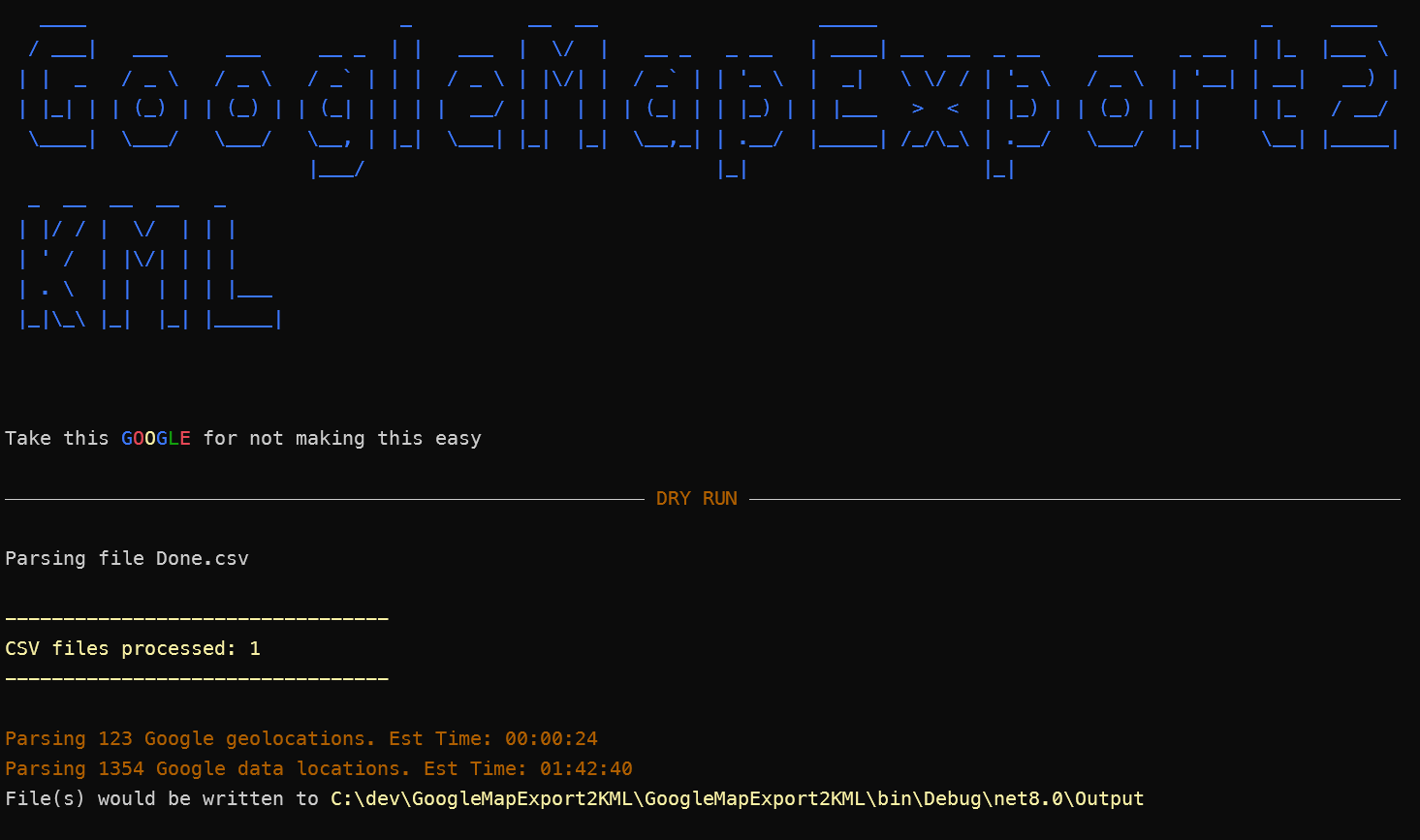Viewport: 1420px width, 840px height.
Task: Click the 'CSV files processed: 1' line
Action: pyautogui.click(x=133, y=648)
